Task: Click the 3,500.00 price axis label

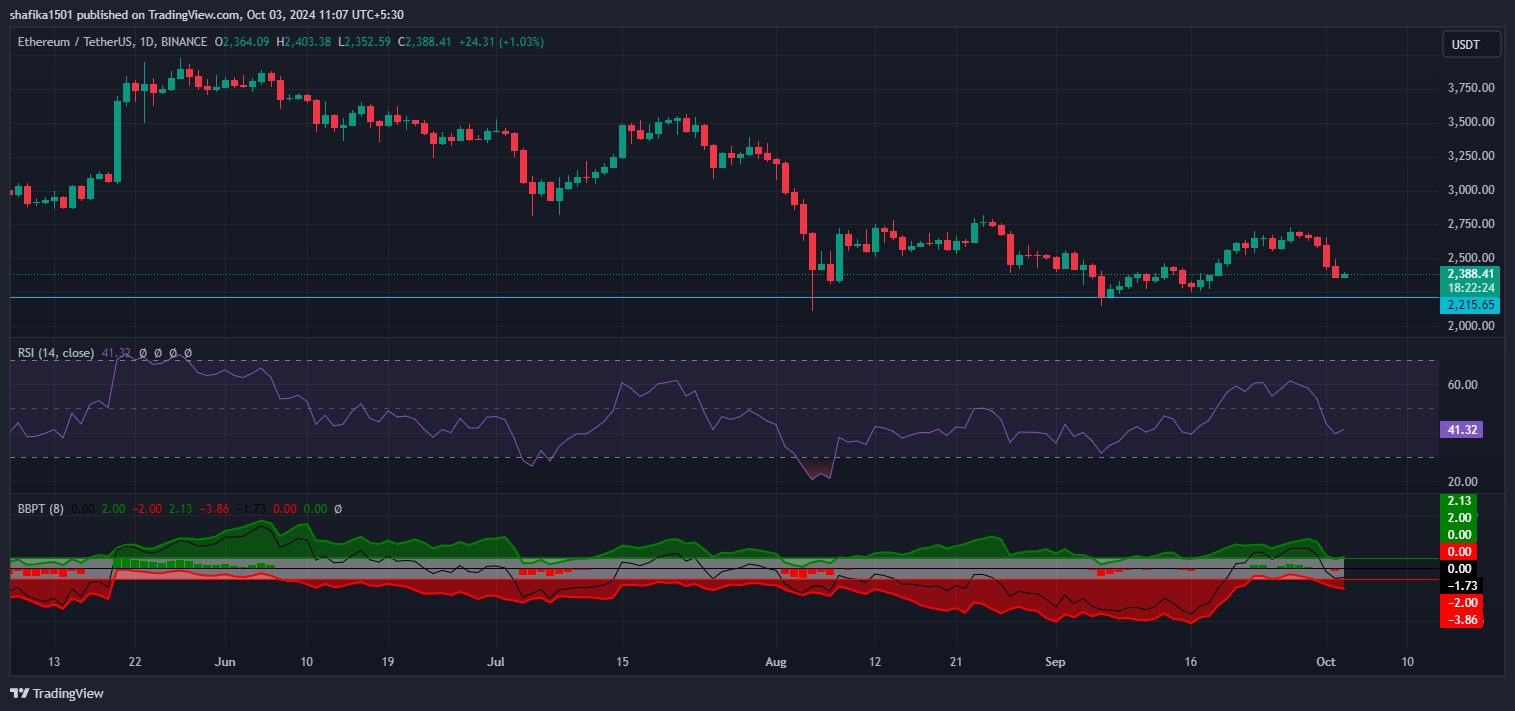Action: 1471,122
